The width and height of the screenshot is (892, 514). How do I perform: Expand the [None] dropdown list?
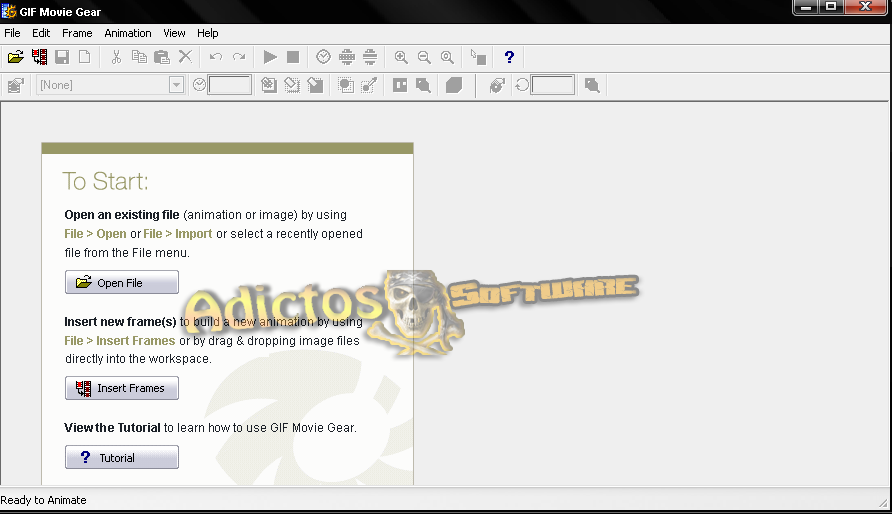point(176,85)
